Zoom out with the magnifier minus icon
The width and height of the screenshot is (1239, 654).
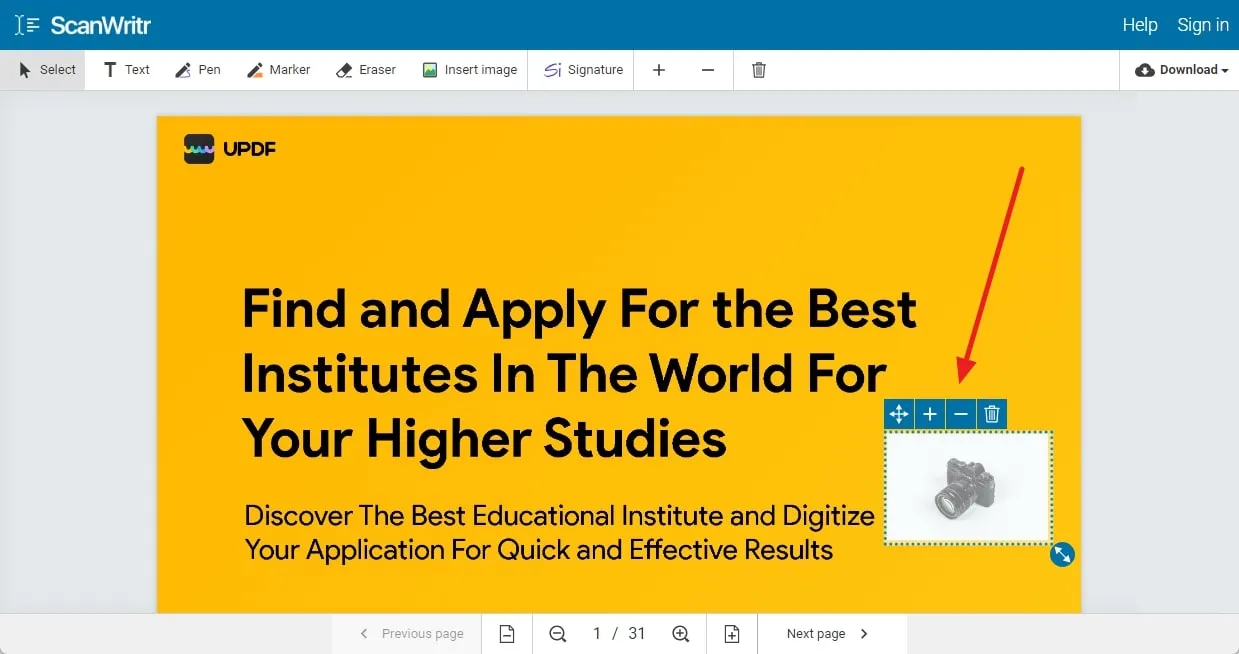[x=558, y=634]
